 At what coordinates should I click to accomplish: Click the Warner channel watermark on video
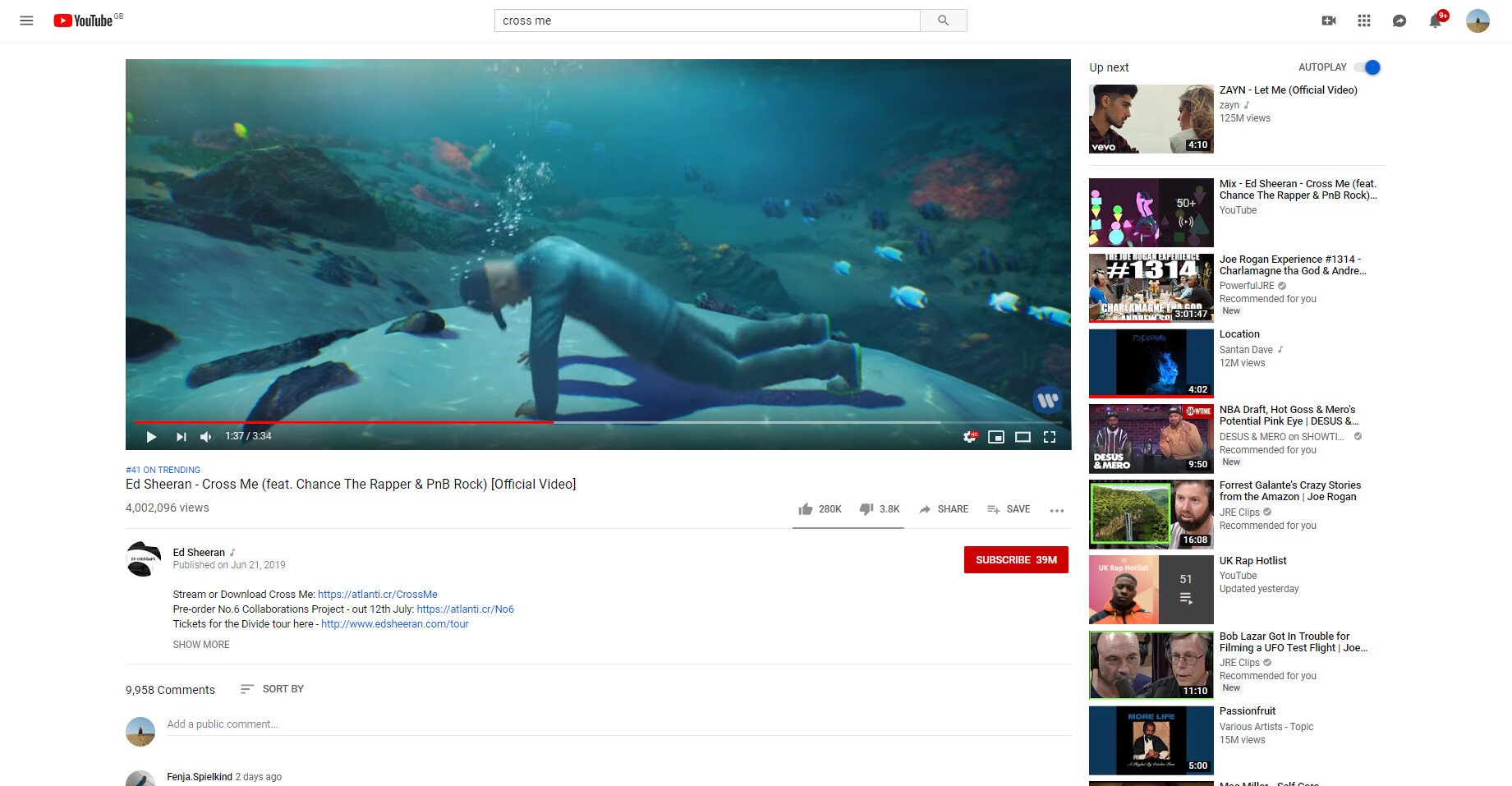[1047, 400]
